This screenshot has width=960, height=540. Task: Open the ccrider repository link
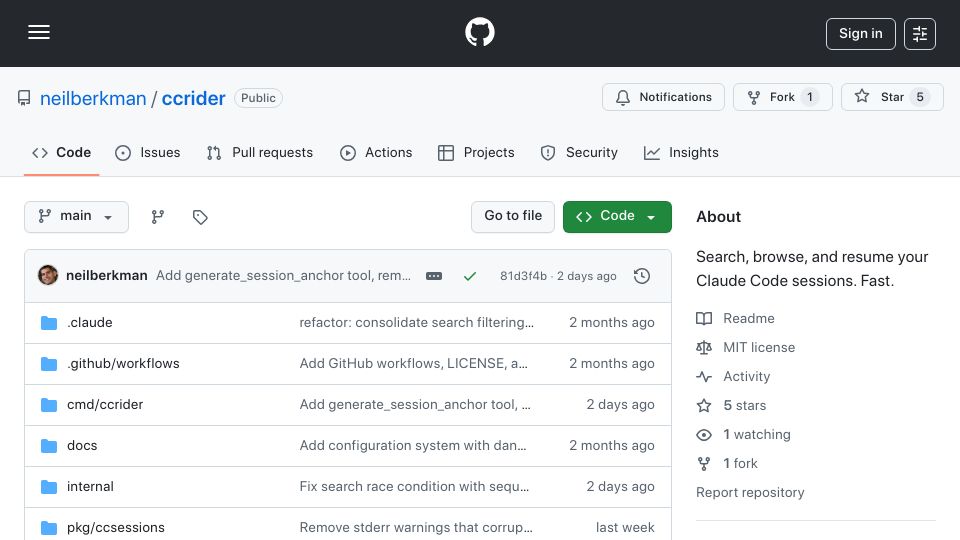193,98
